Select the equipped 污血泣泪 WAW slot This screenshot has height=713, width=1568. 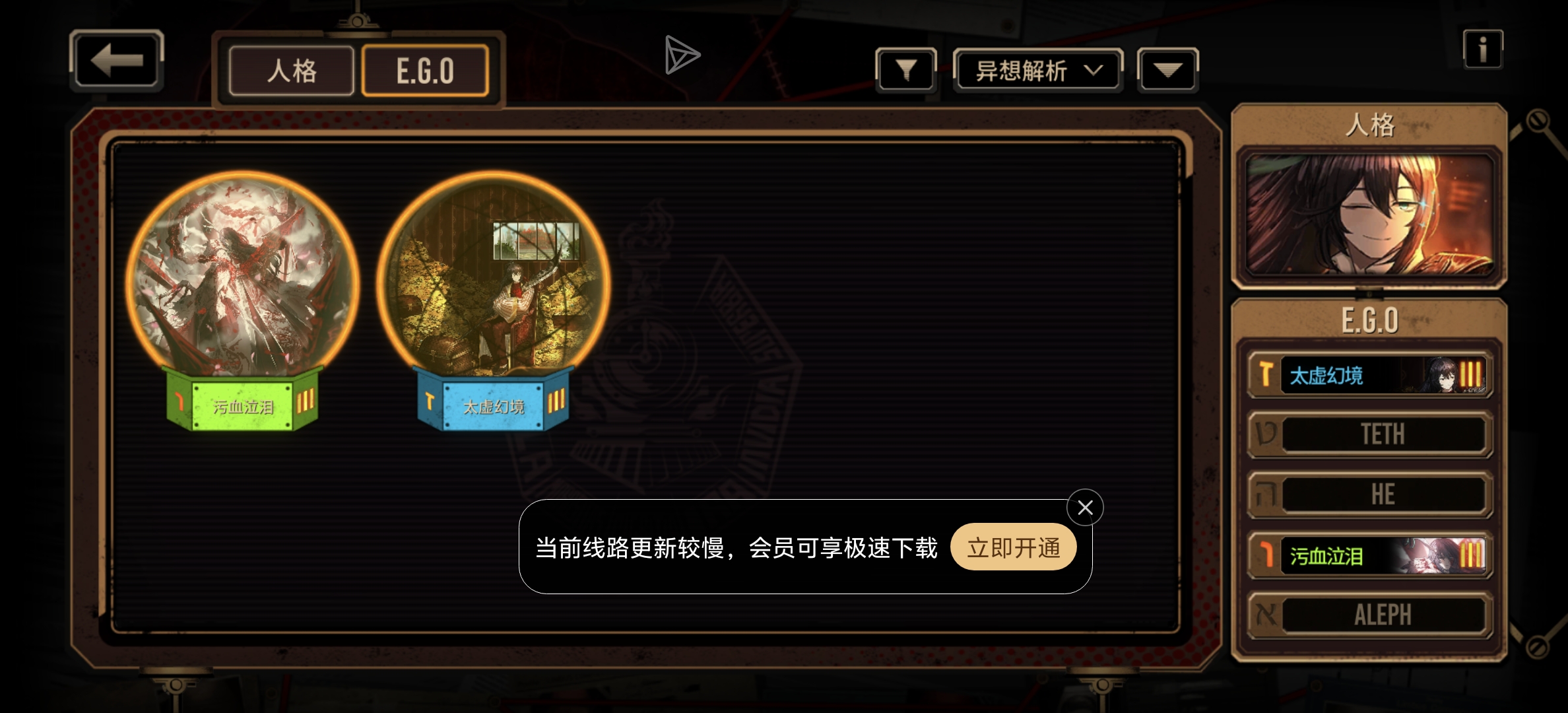click(x=1369, y=555)
